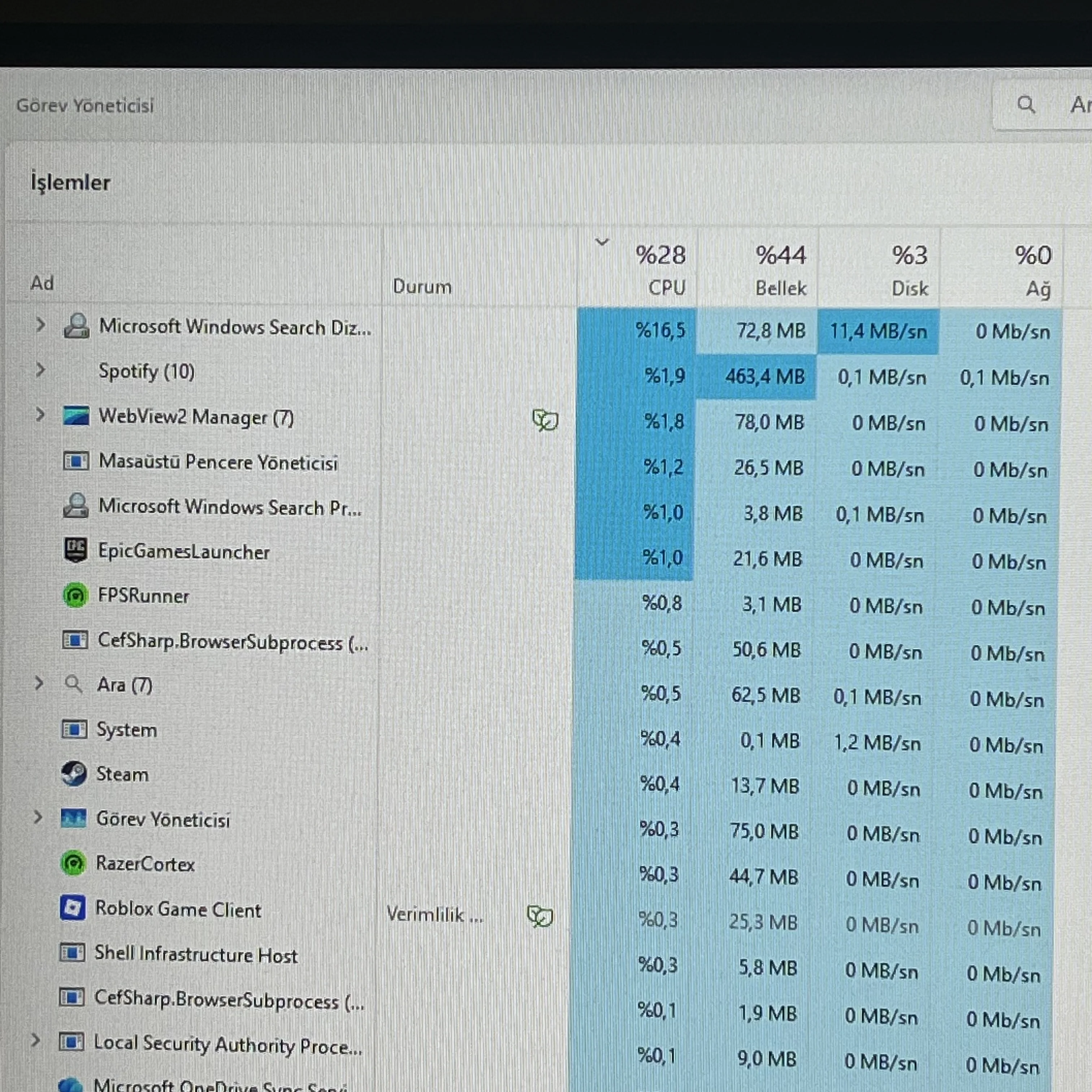The width and height of the screenshot is (1092, 1092).
Task: Select the Steam process name
Action: coord(122,774)
